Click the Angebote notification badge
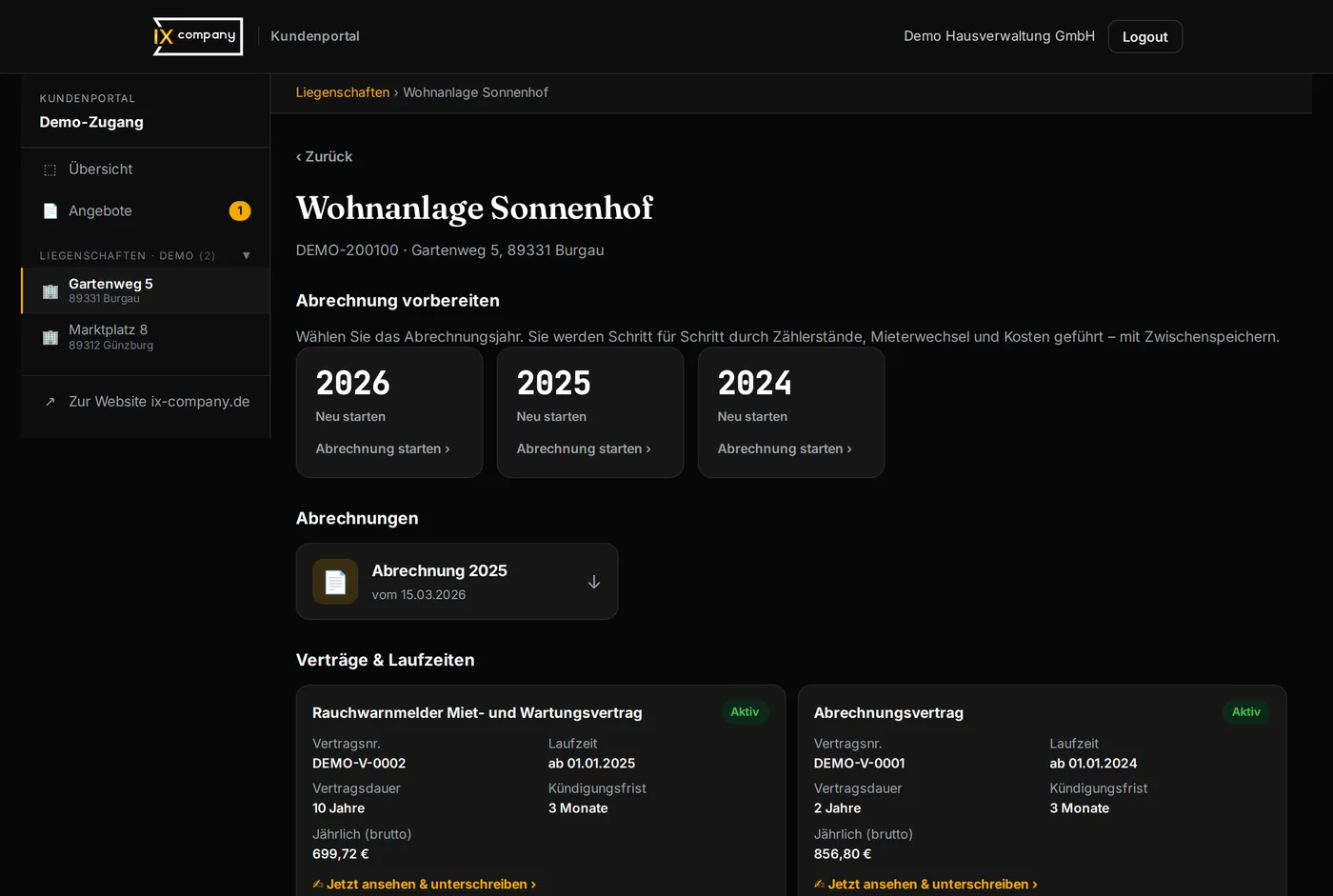The height and width of the screenshot is (896, 1333). click(240, 211)
